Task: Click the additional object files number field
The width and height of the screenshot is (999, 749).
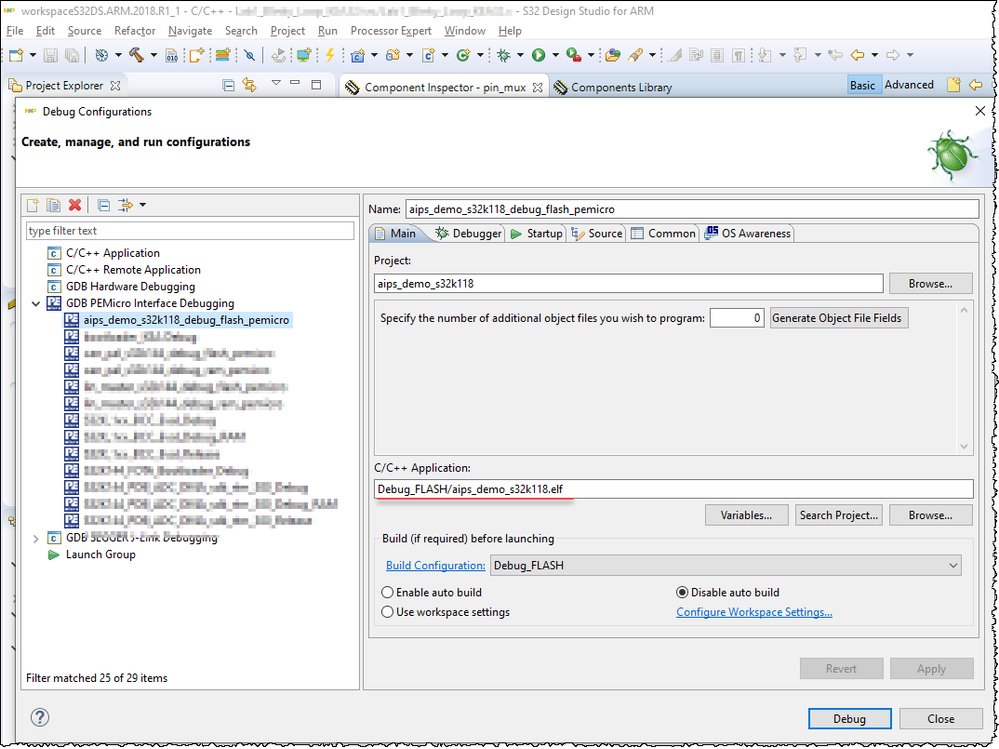Action: pos(737,318)
